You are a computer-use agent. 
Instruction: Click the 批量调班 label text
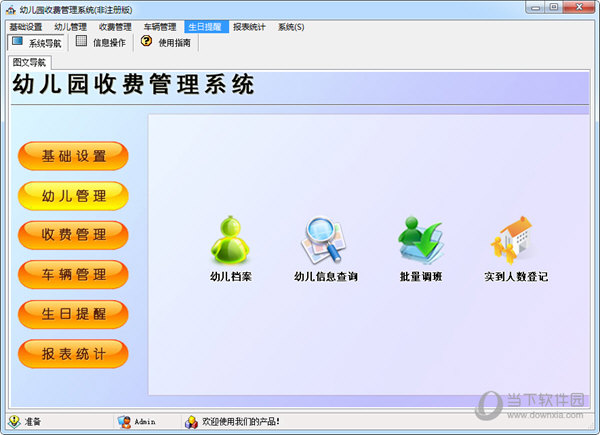421,277
